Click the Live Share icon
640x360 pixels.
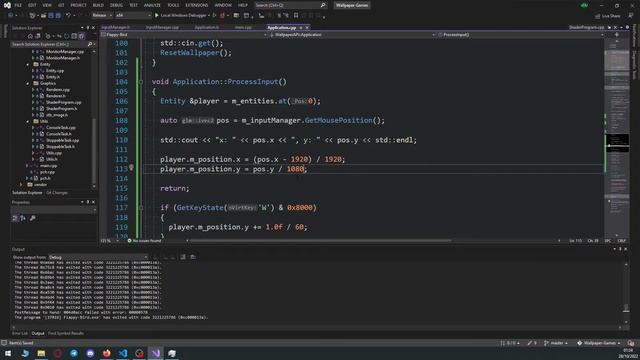tap(598, 16)
